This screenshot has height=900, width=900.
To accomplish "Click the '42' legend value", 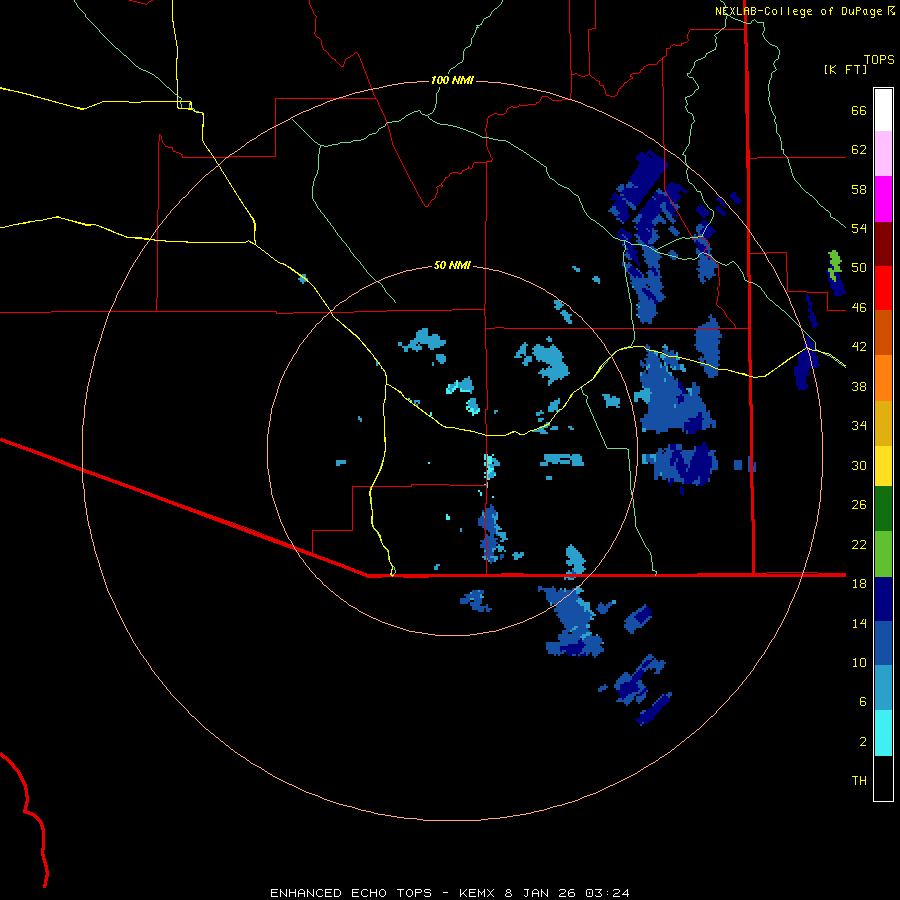I will tap(859, 347).
